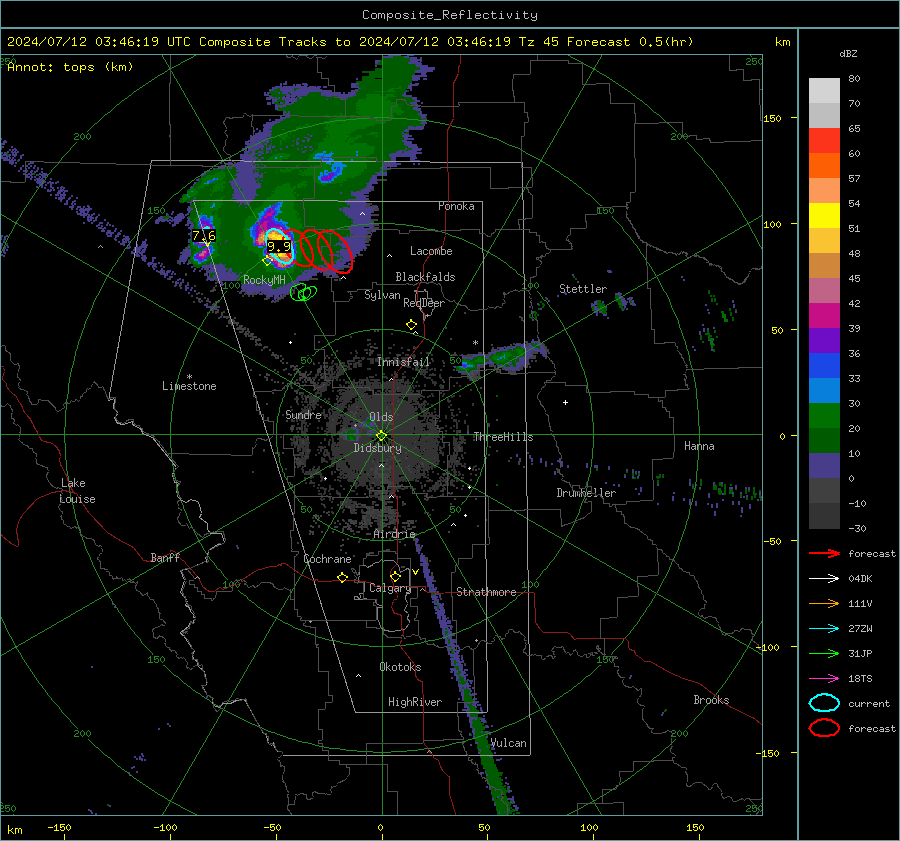Select the Drumheller label

pos(586,493)
